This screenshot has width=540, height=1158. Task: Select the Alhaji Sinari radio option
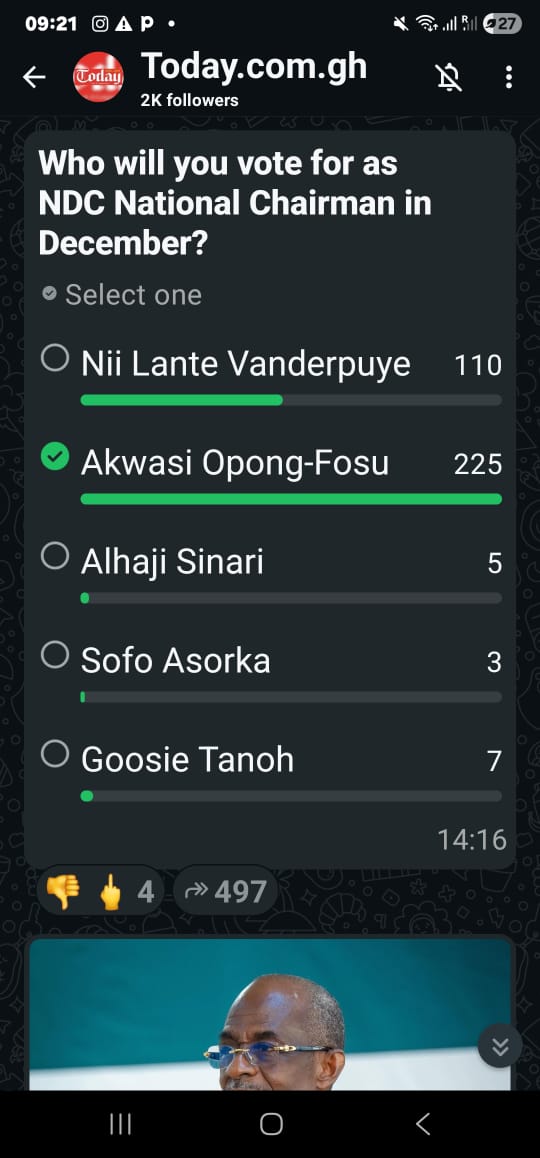coord(55,556)
